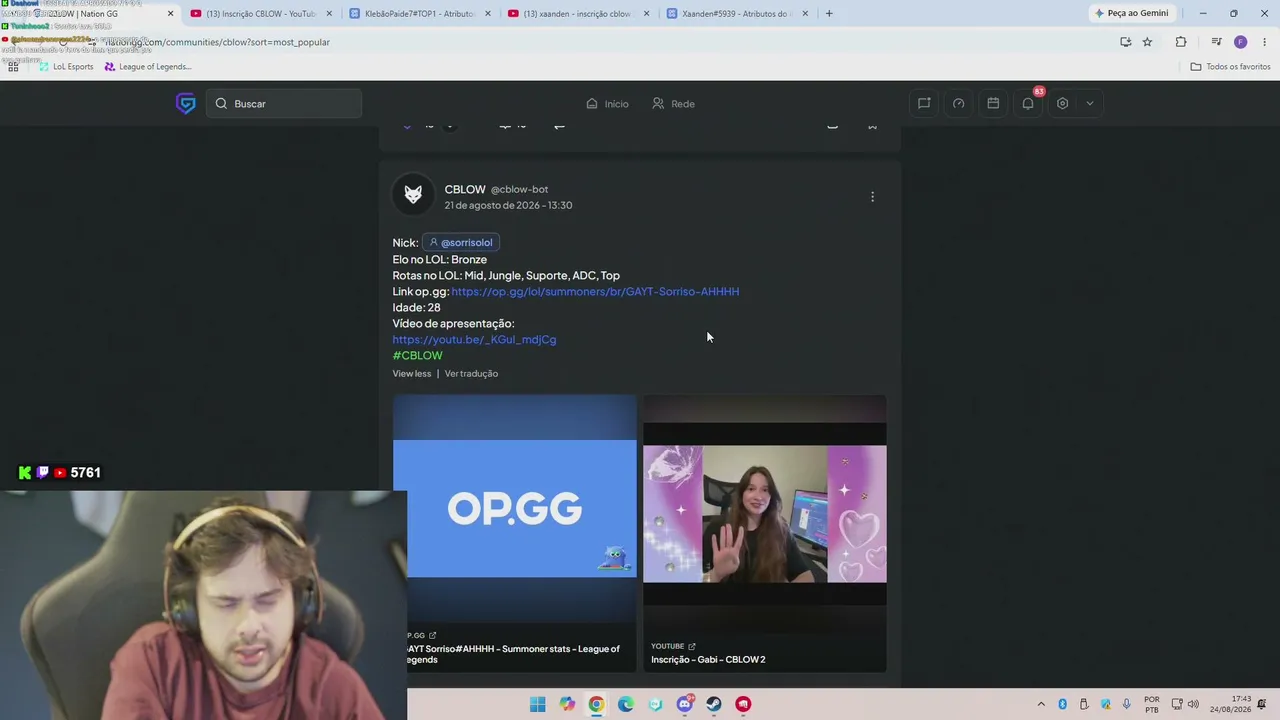Open the LoL Esports bookmark
Screen dimensions: 1280x720
[x=65, y=67]
